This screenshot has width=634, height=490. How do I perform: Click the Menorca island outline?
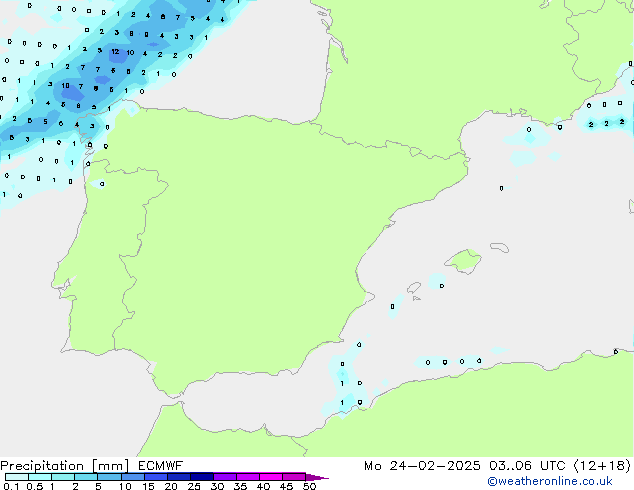[499, 247]
